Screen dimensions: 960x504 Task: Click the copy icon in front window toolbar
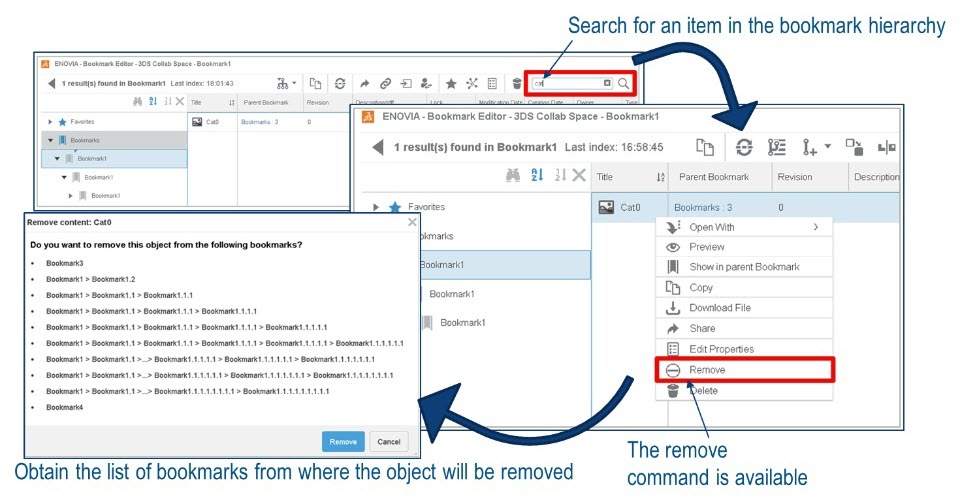705,147
